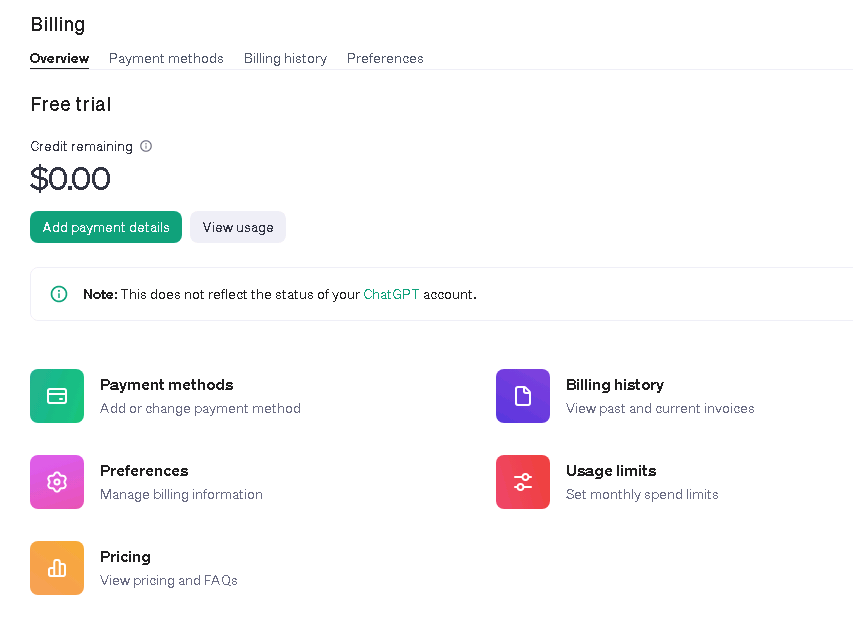
Task: Click the green info icon in the note banner
Action: point(58,293)
